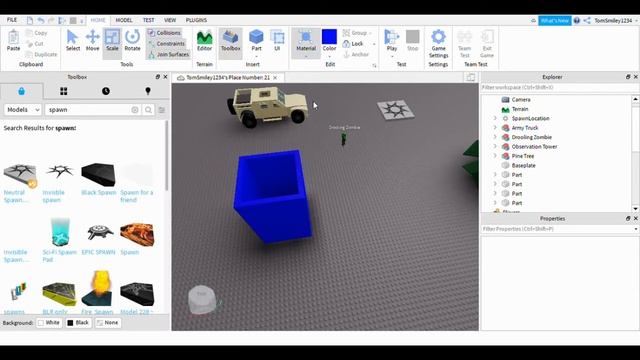Screen dimensions: 640x360
Task: Open Game Settings
Action: point(438,43)
